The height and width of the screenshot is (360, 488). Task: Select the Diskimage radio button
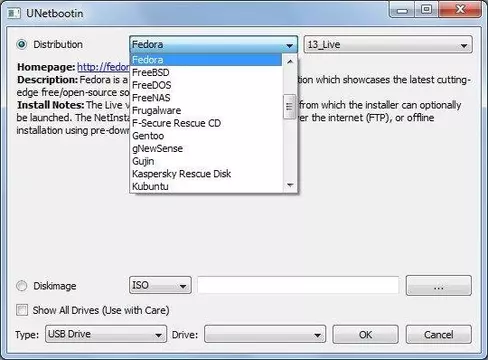[x=22, y=286]
